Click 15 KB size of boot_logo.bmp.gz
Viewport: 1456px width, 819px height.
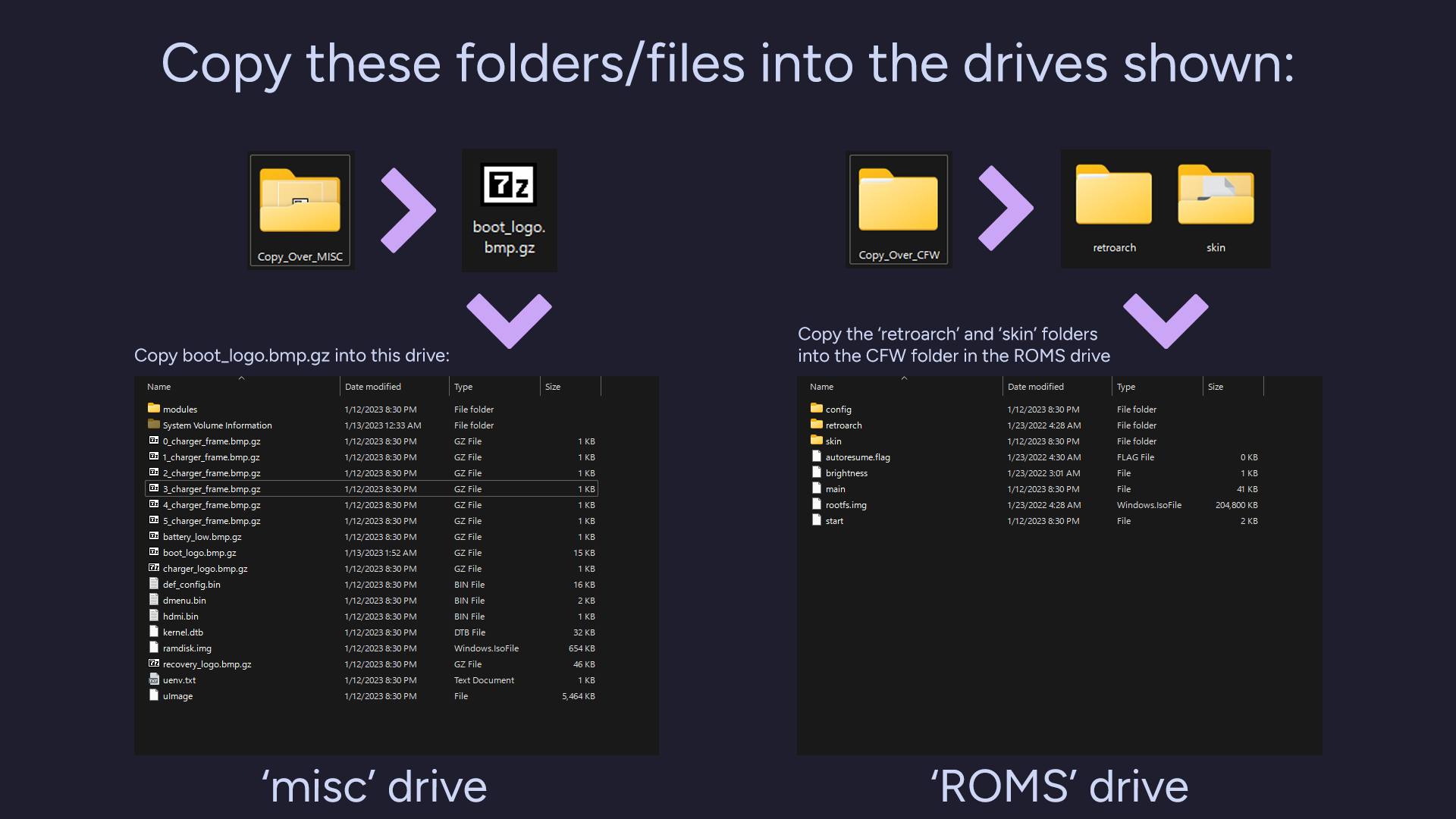click(584, 553)
